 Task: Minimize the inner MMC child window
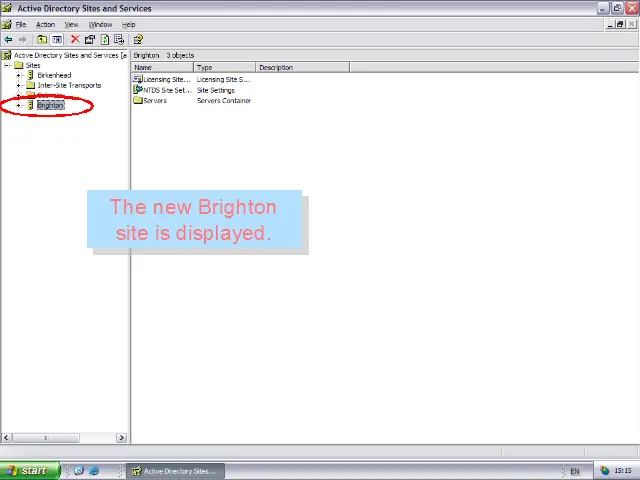(x=610, y=24)
